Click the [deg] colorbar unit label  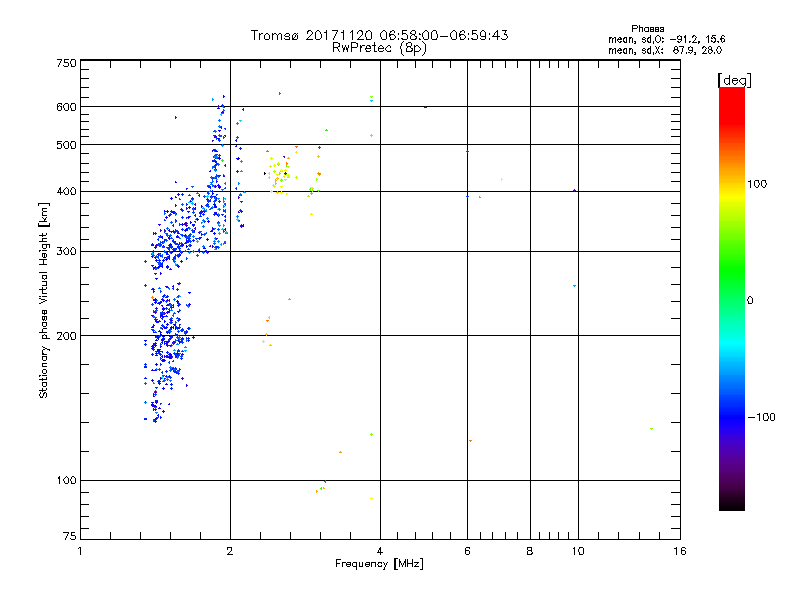click(x=733, y=79)
